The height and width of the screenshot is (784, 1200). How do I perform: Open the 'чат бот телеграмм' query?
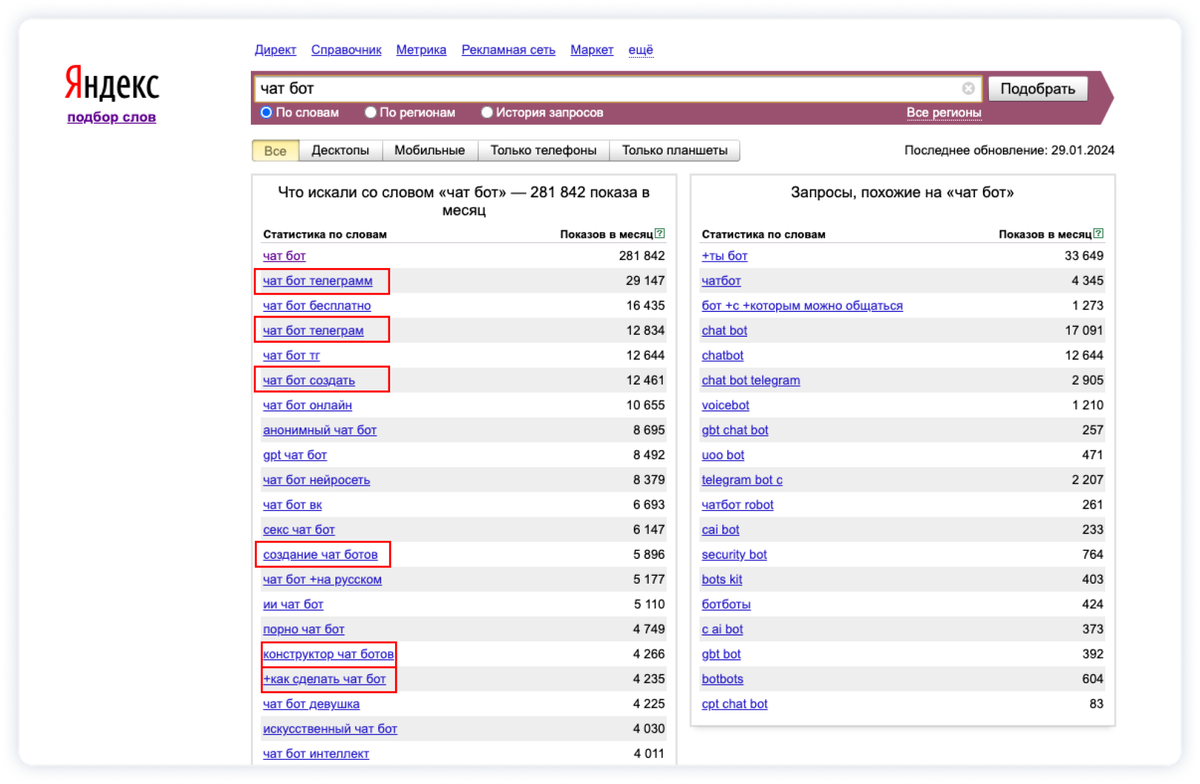[317, 281]
